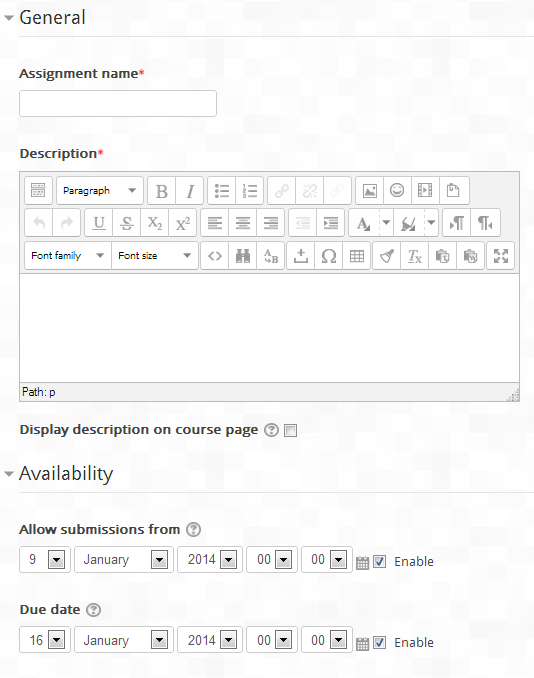The width and height of the screenshot is (534, 678).
Task: Open the Paragraph format dropdown
Action: [x=100, y=191]
